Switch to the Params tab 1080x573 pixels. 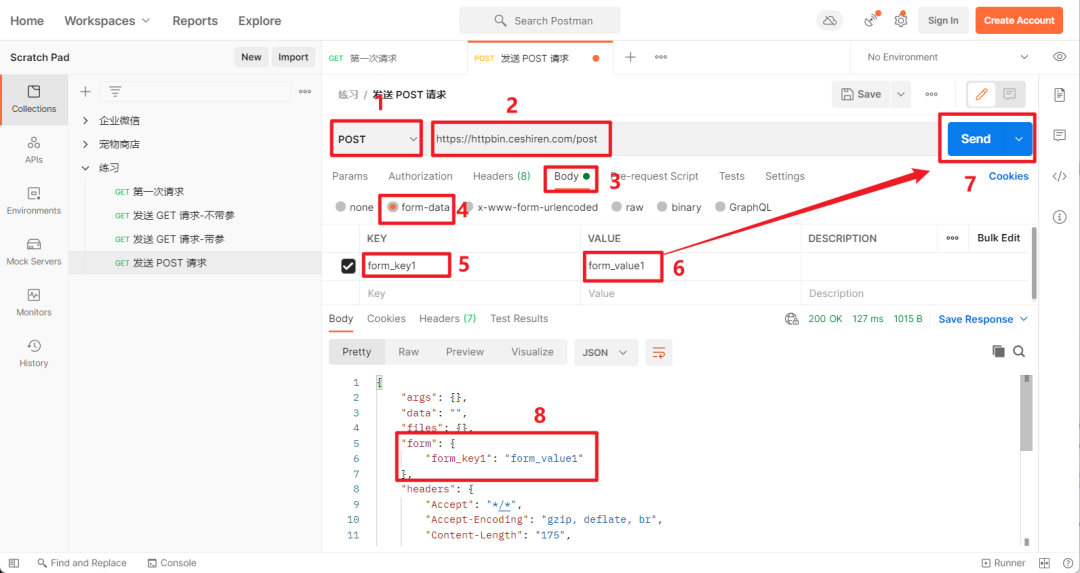click(350, 176)
